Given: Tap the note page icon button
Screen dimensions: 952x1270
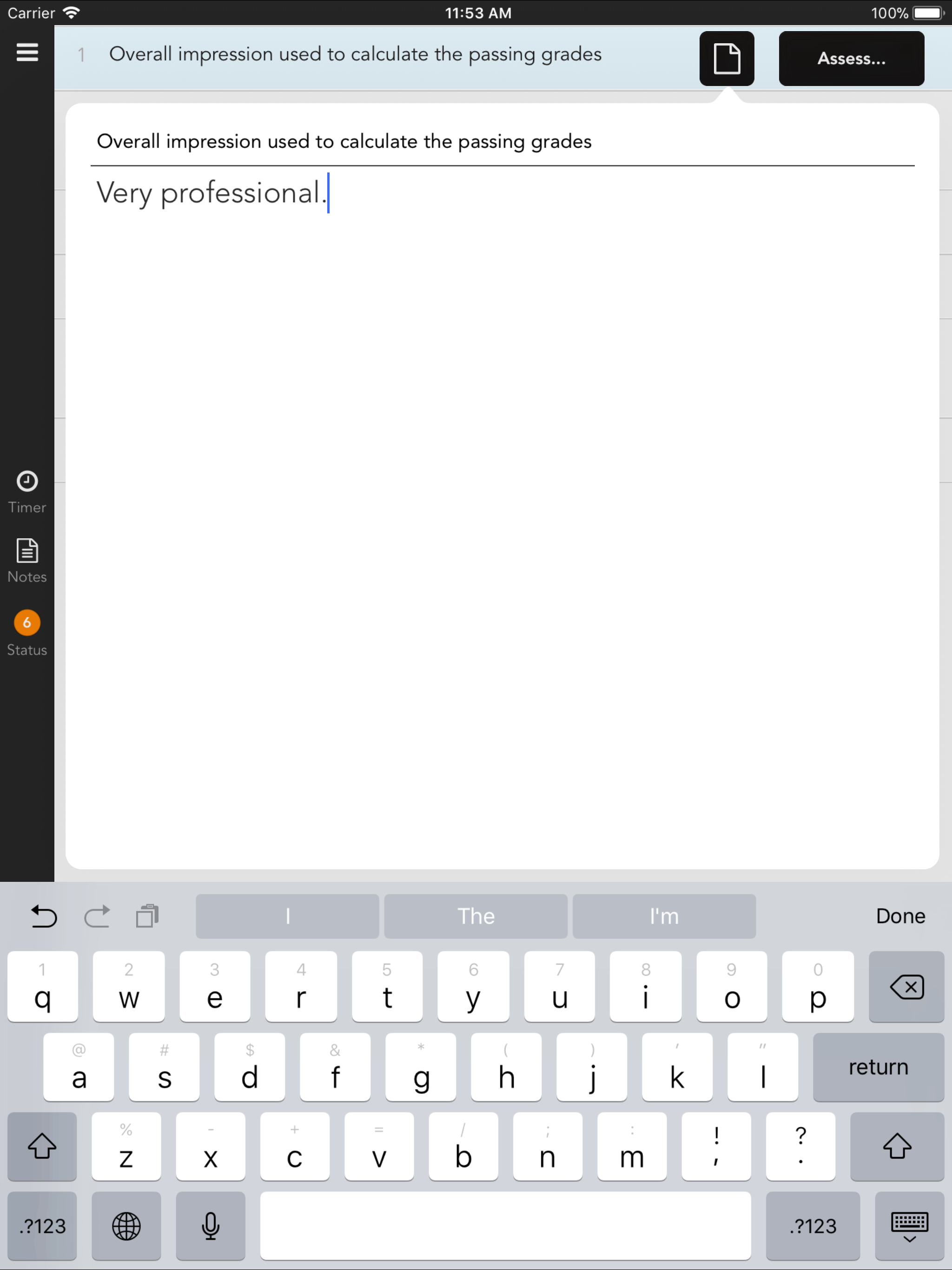Looking at the screenshot, I should (x=727, y=58).
